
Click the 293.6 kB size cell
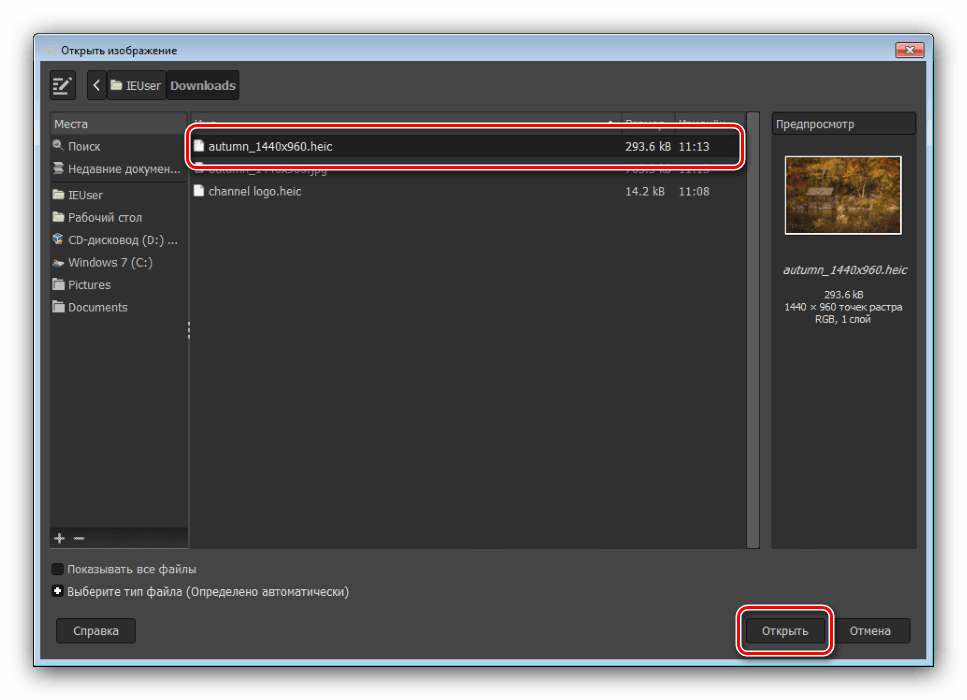(x=648, y=146)
